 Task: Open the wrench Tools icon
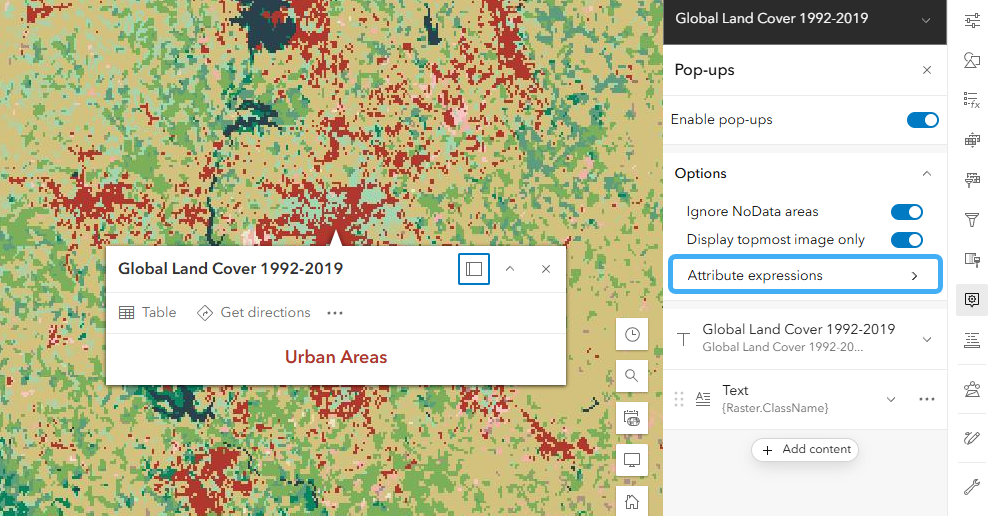(972, 486)
